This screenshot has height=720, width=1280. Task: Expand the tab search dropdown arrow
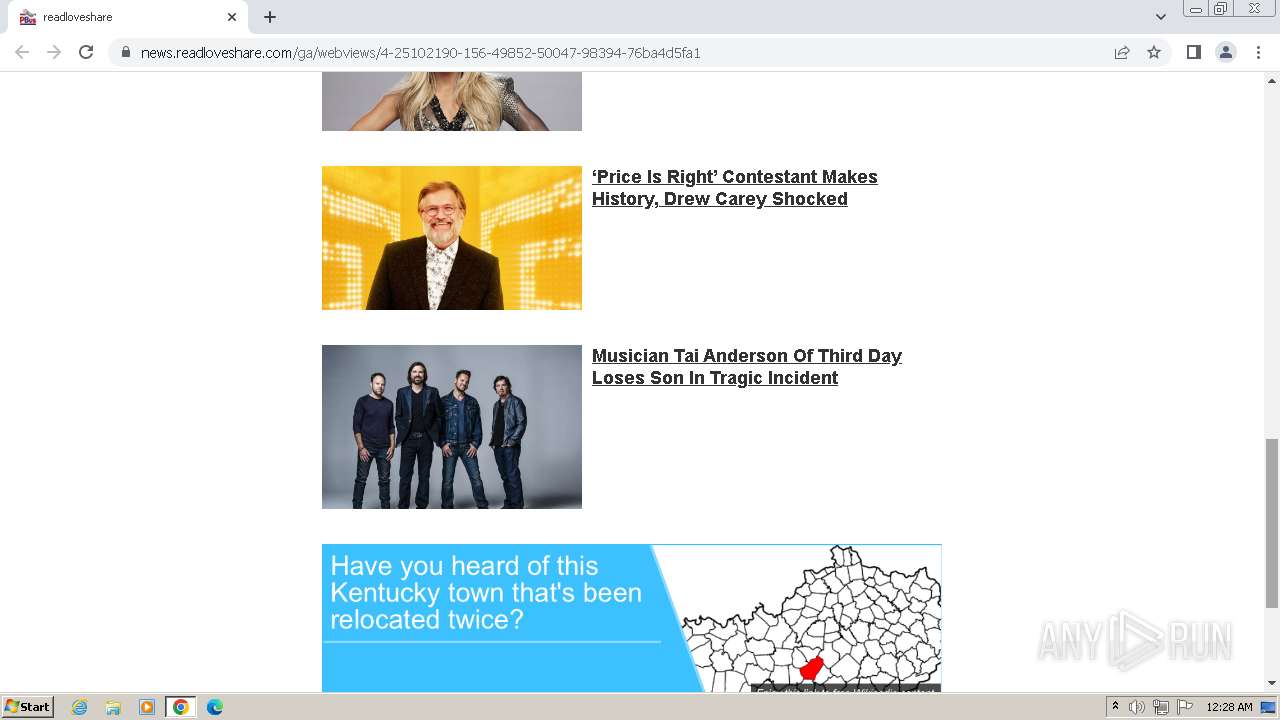pyautogui.click(x=1161, y=17)
